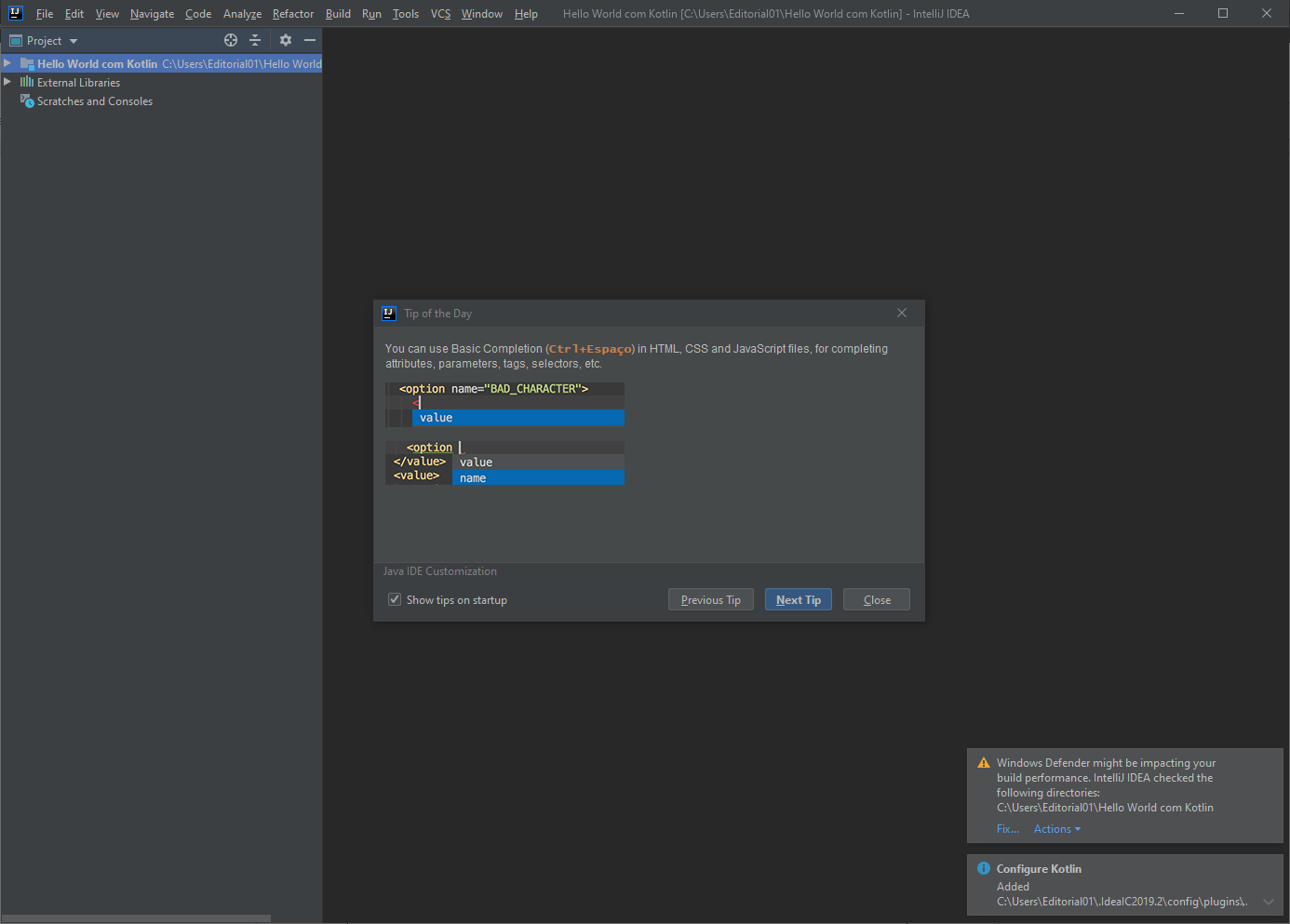Select Scratches and Consoles in project tree
Image resolution: width=1290 pixels, height=924 pixels.
tap(94, 101)
